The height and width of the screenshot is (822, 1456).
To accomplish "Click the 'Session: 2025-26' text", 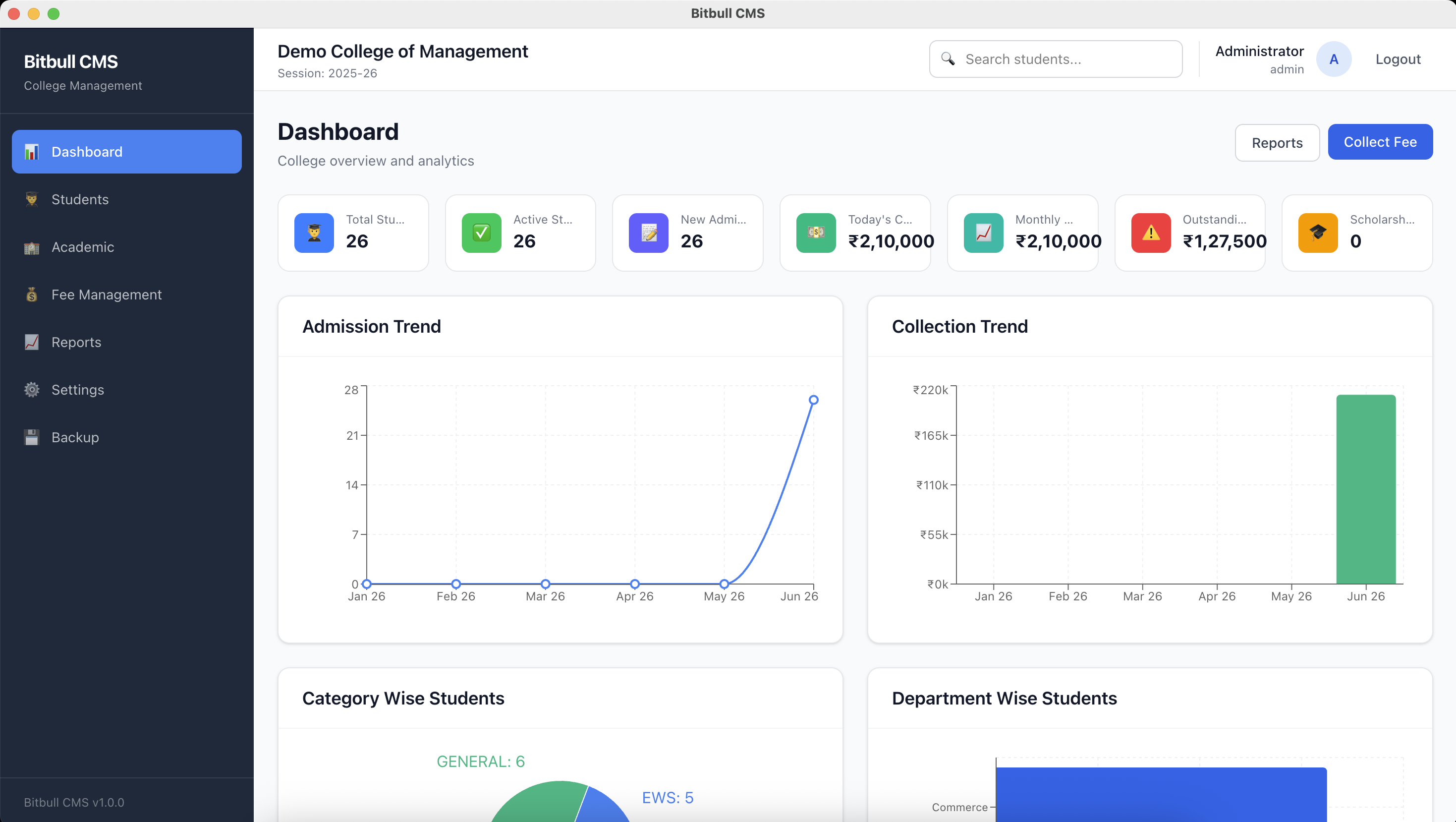I will [327, 73].
